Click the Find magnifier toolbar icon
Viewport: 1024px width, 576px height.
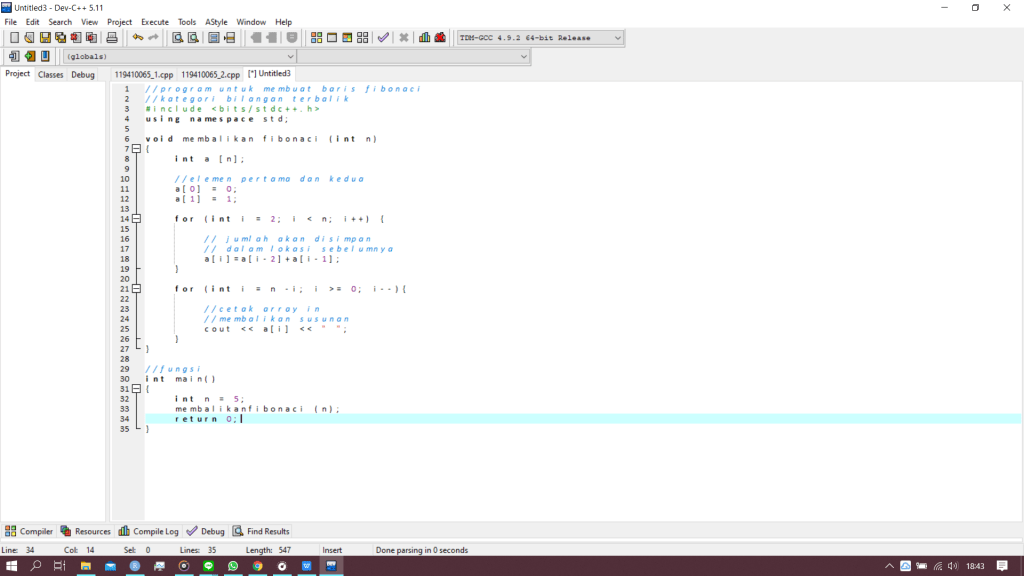click(x=178, y=38)
